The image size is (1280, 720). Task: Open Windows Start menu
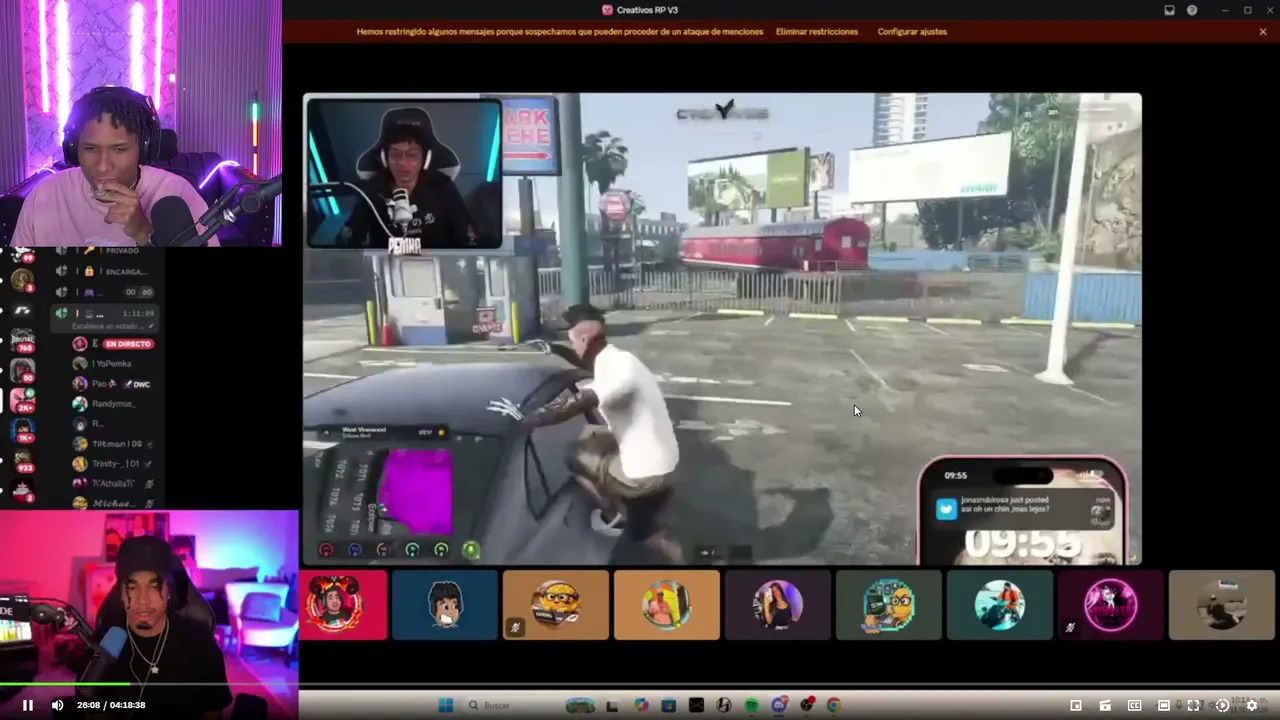(x=446, y=705)
